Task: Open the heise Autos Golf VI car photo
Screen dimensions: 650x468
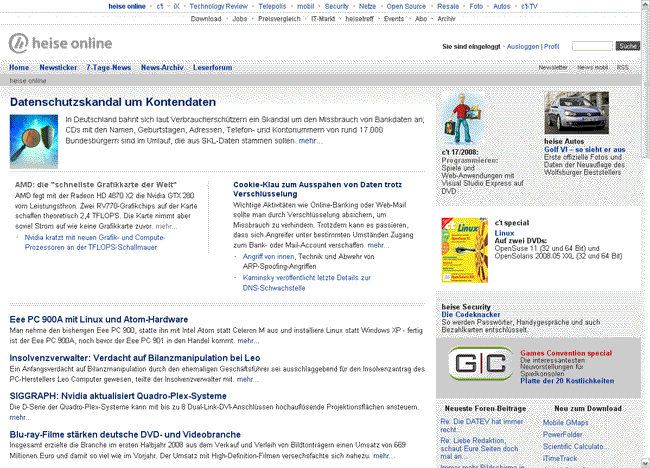Action: point(577,113)
